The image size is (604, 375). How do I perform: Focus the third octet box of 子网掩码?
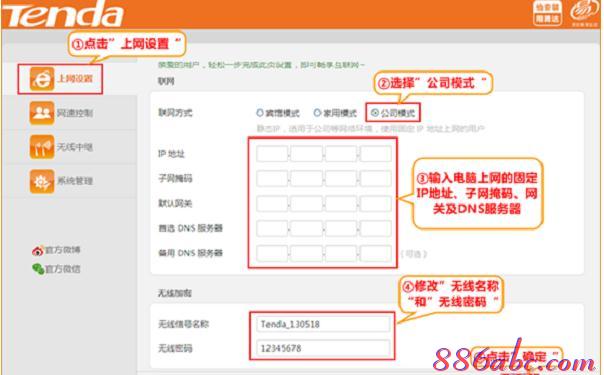point(341,178)
